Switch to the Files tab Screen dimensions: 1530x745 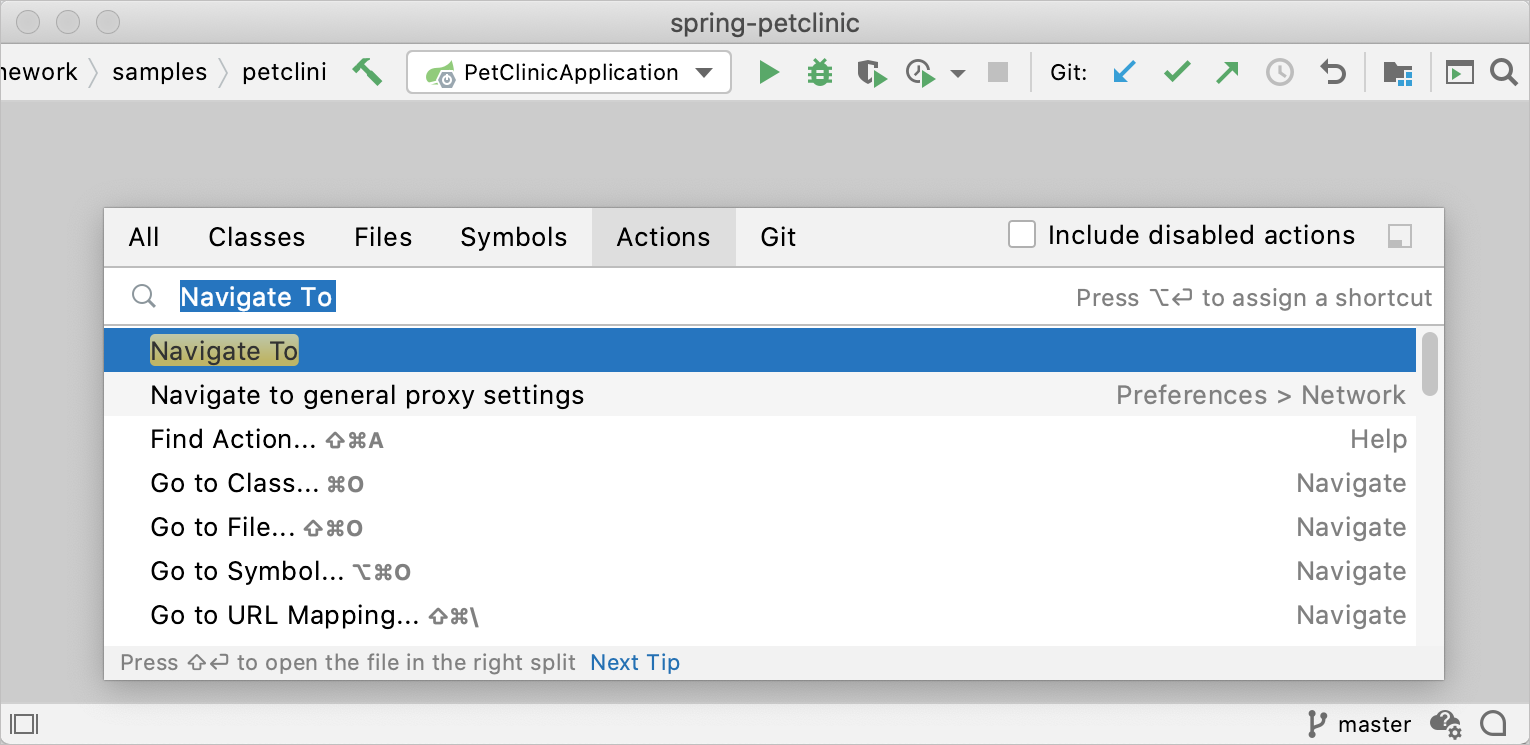[x=383, y=237]
